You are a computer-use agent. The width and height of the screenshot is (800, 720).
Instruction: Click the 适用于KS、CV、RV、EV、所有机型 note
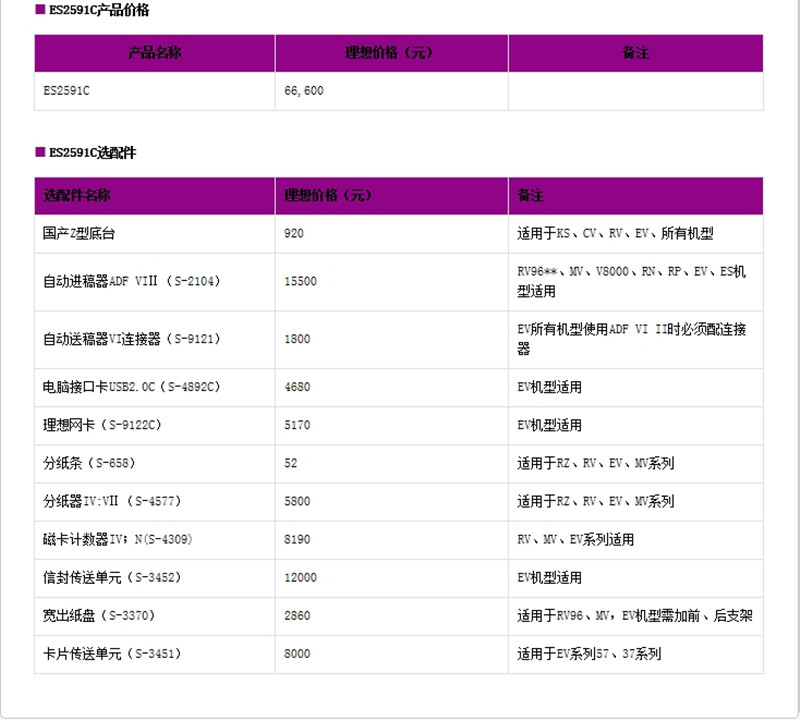615,234
